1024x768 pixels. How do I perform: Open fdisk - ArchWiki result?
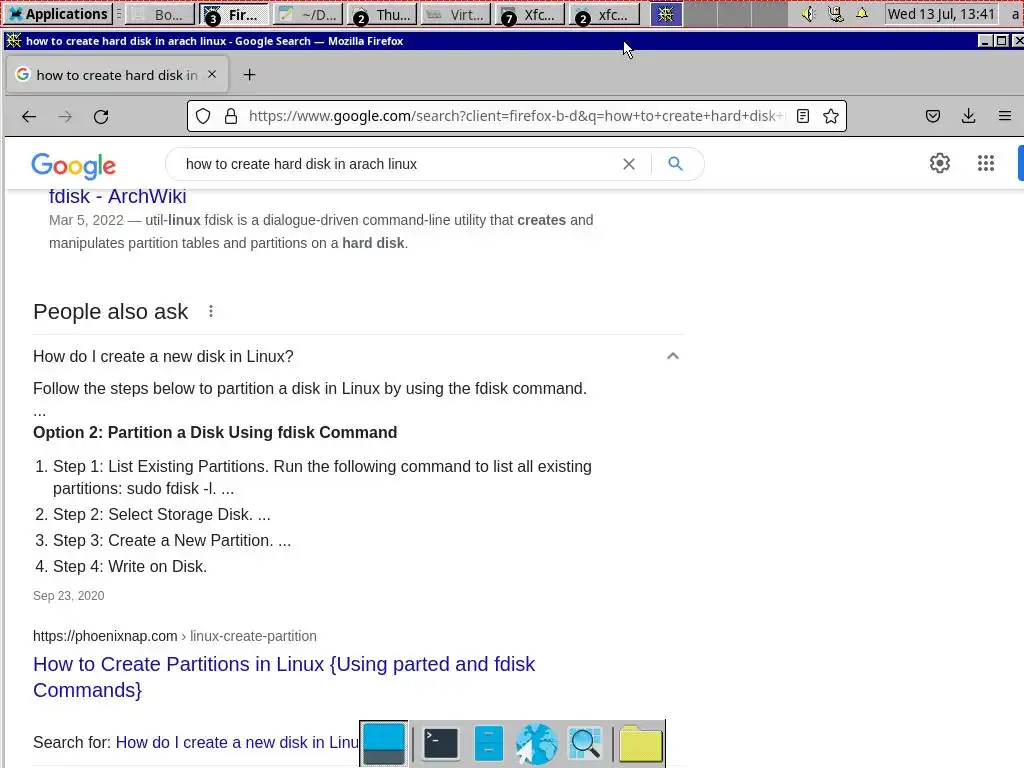(x=118, y=197)
